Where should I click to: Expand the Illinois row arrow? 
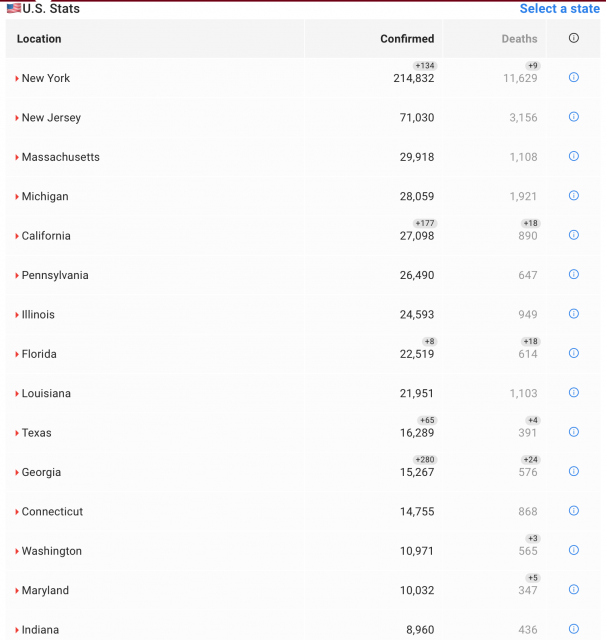17,315
